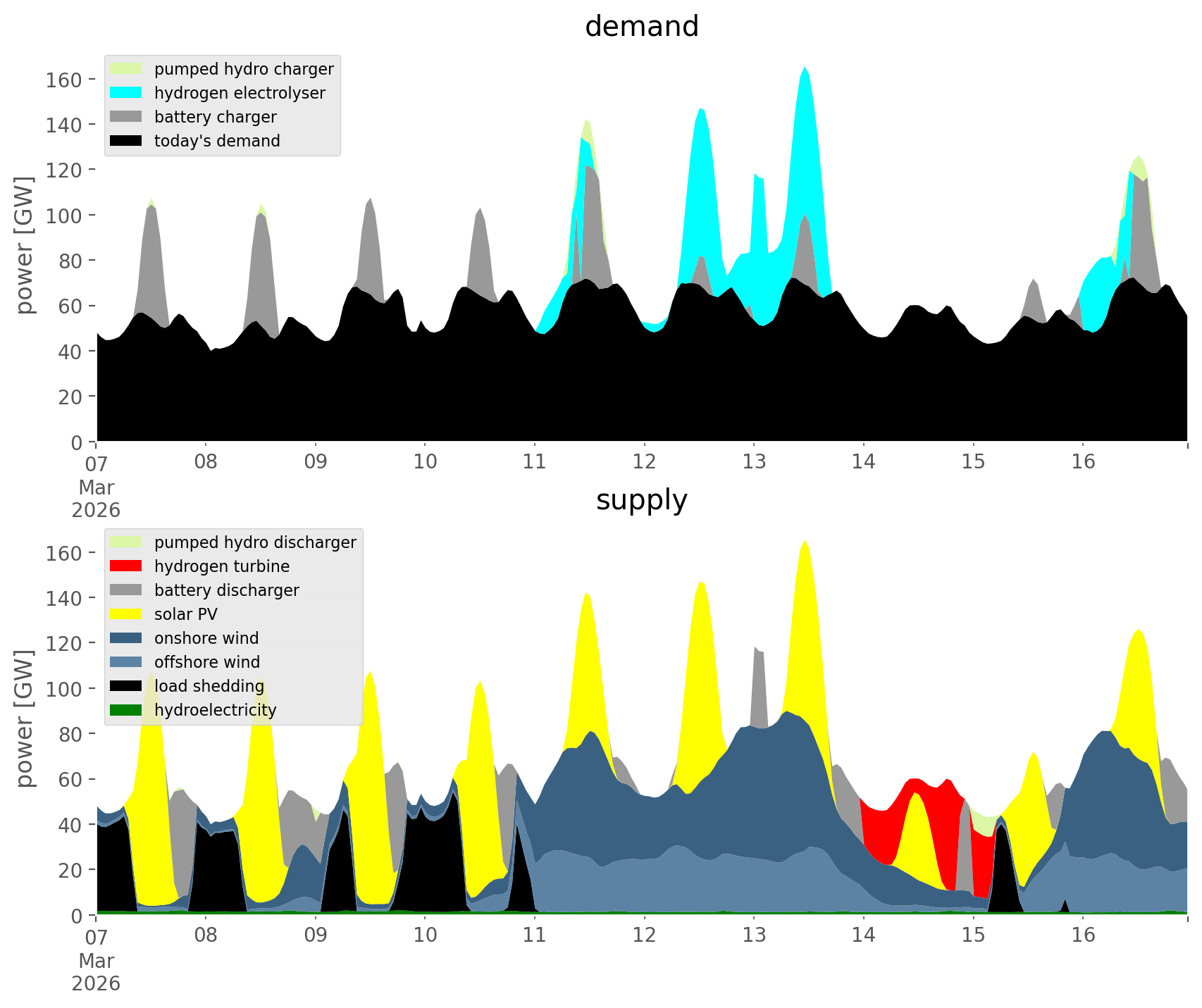Click the '15' date tick on supply chart
This screenshot has height=1008, width=1202.
coord(972,935)
